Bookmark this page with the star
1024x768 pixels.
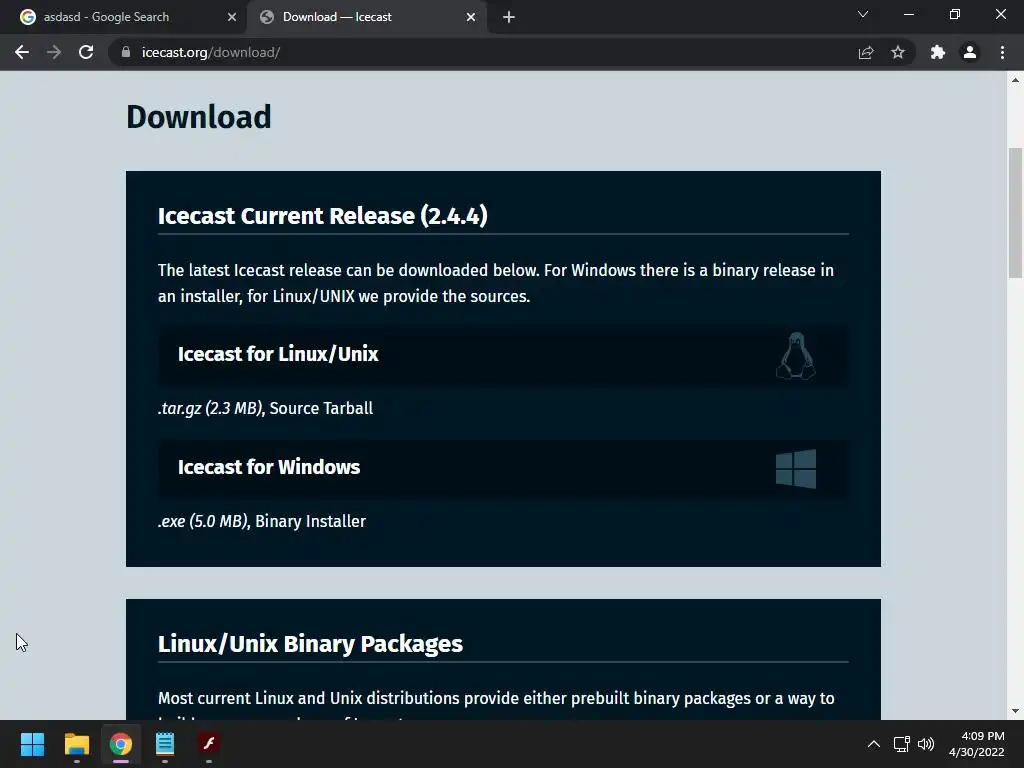point(898,52)
